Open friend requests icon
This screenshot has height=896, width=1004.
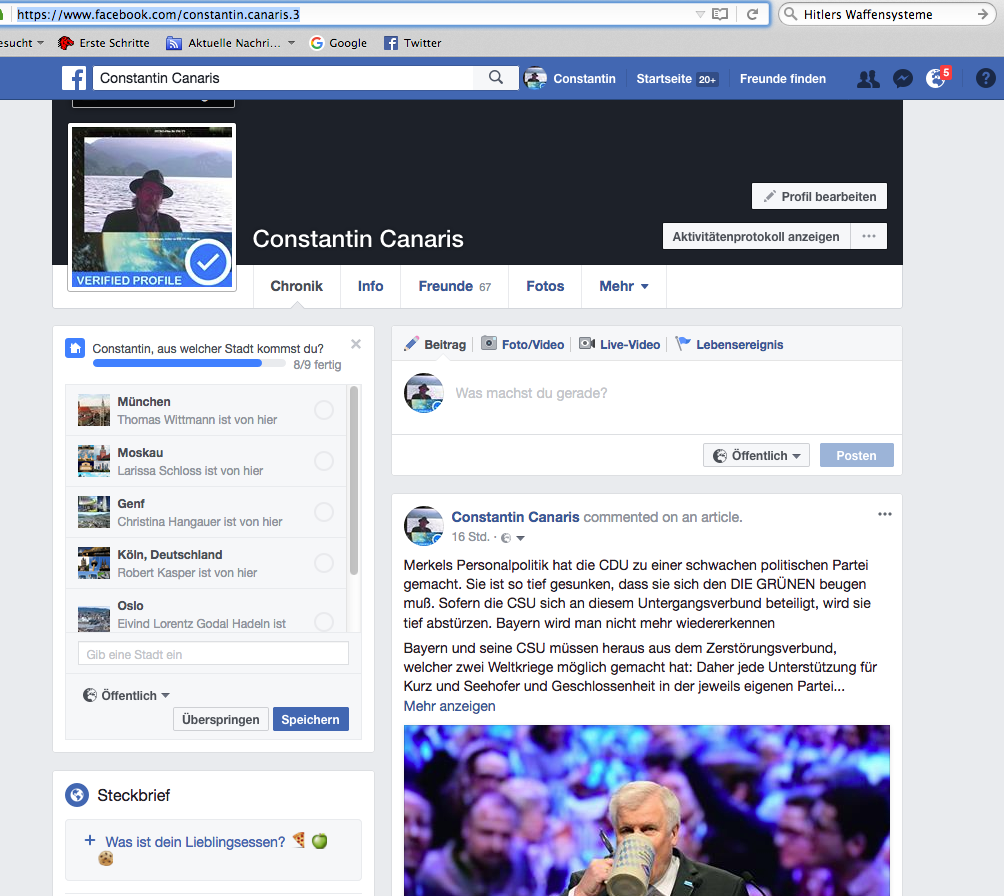coord(868,79)
